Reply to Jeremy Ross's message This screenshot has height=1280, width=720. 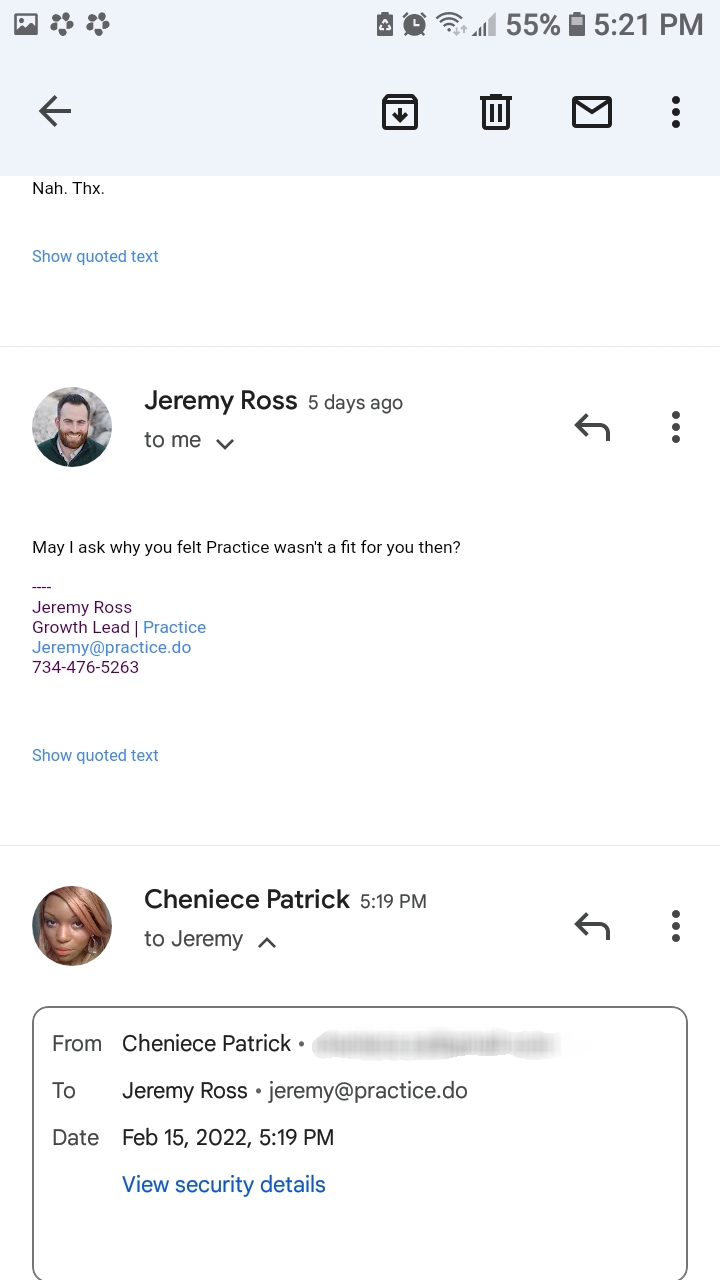(592, 428)
